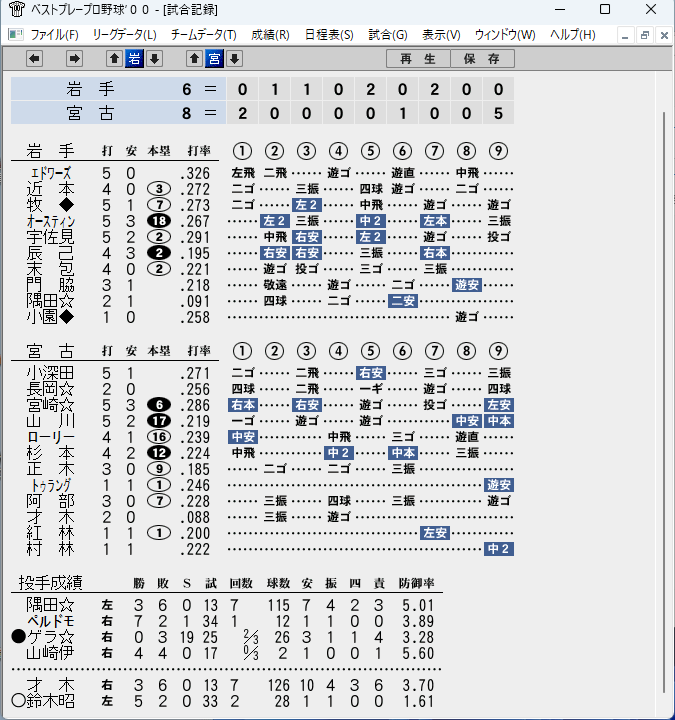The height and width of the screenshot is (720, 675).
Task: Click the left arrow navigation icon
Action: coord(34,58)
